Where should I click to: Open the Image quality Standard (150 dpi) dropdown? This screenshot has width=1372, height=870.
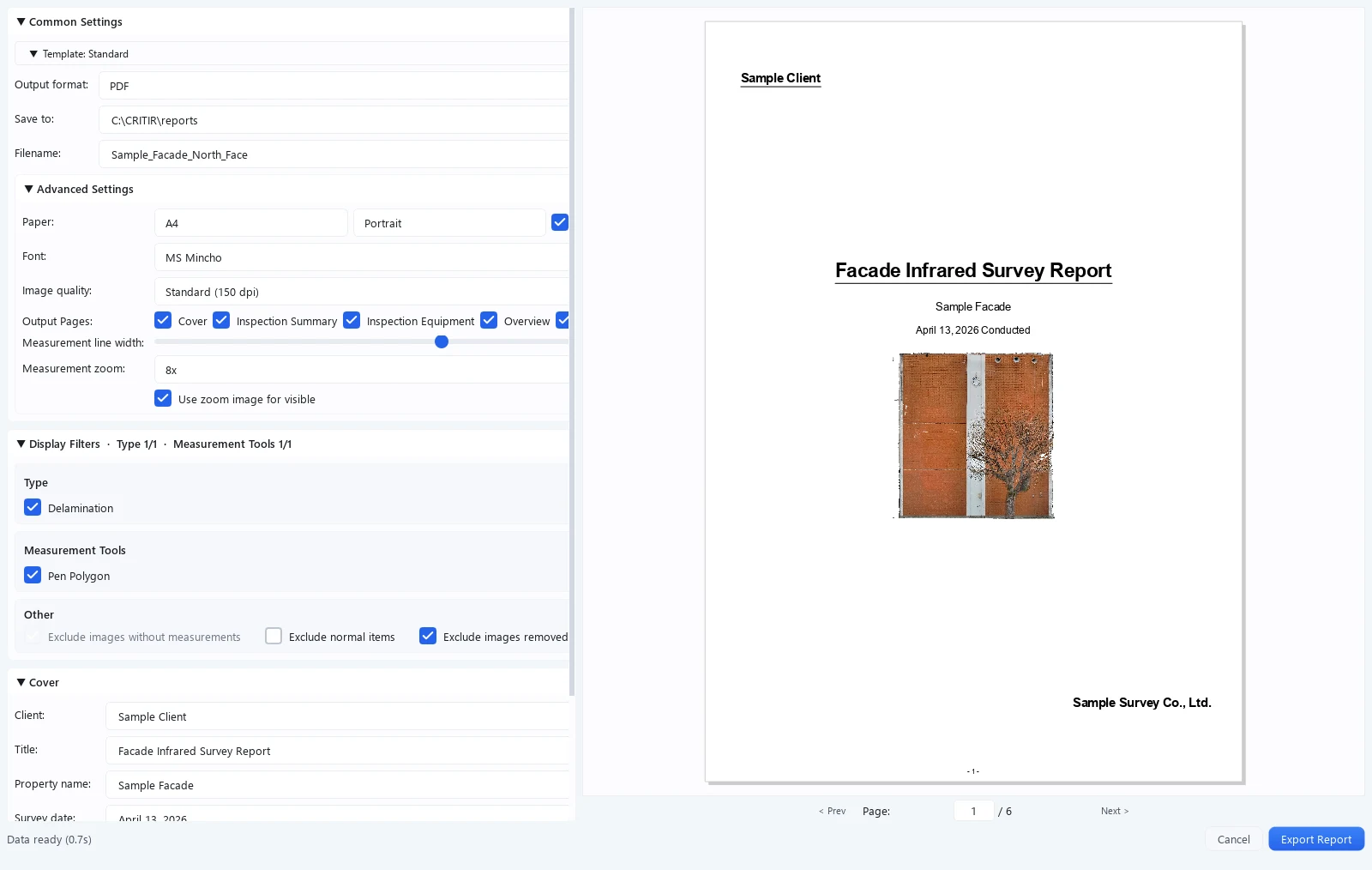(x=362, y=292)
